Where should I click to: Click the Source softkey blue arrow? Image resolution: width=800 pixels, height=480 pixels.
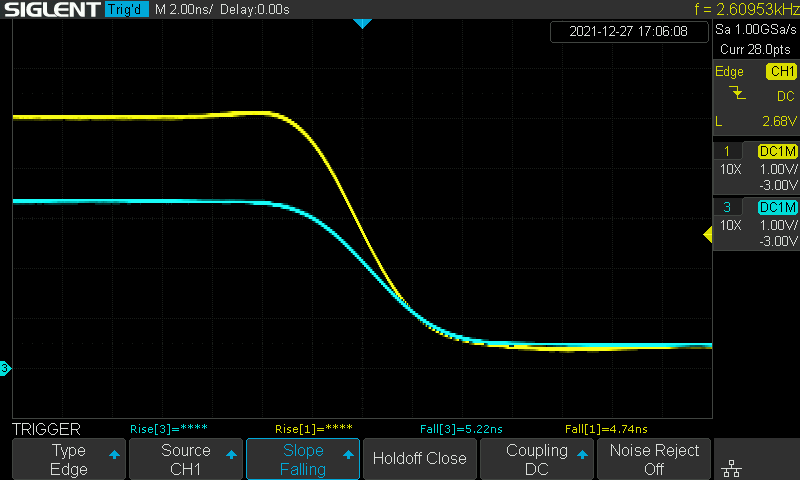tap(231, 454)
